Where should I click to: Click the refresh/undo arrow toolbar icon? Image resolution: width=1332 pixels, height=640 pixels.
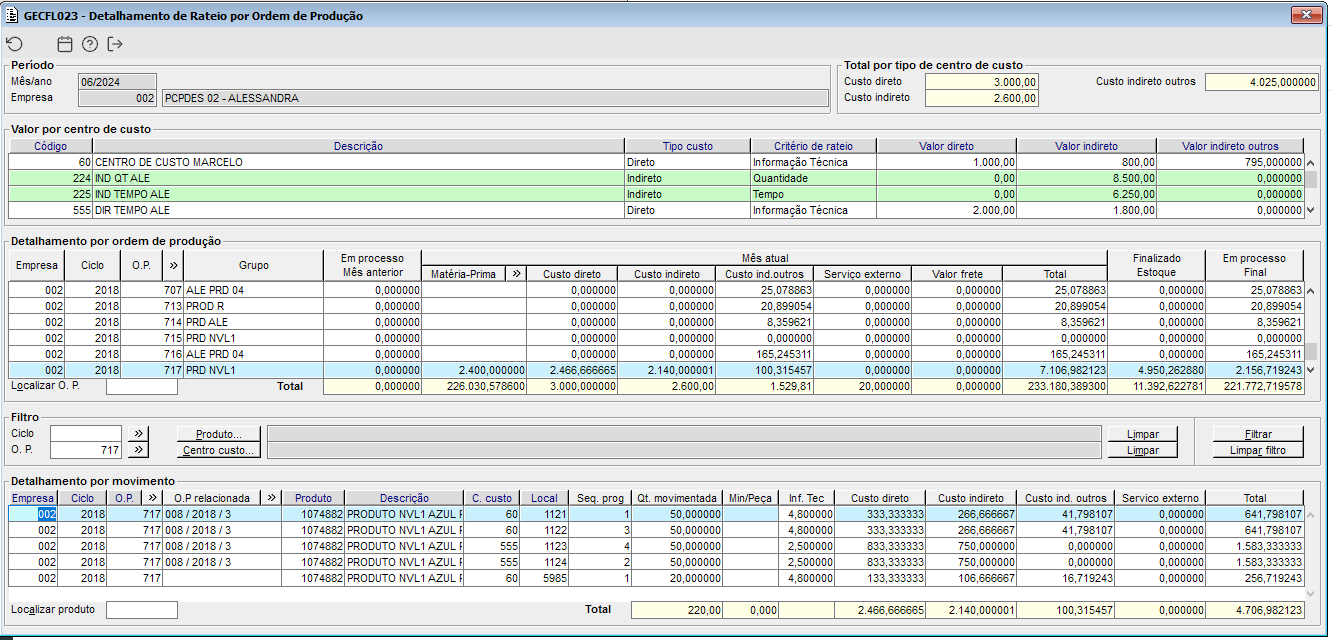(x=14, y=44)
